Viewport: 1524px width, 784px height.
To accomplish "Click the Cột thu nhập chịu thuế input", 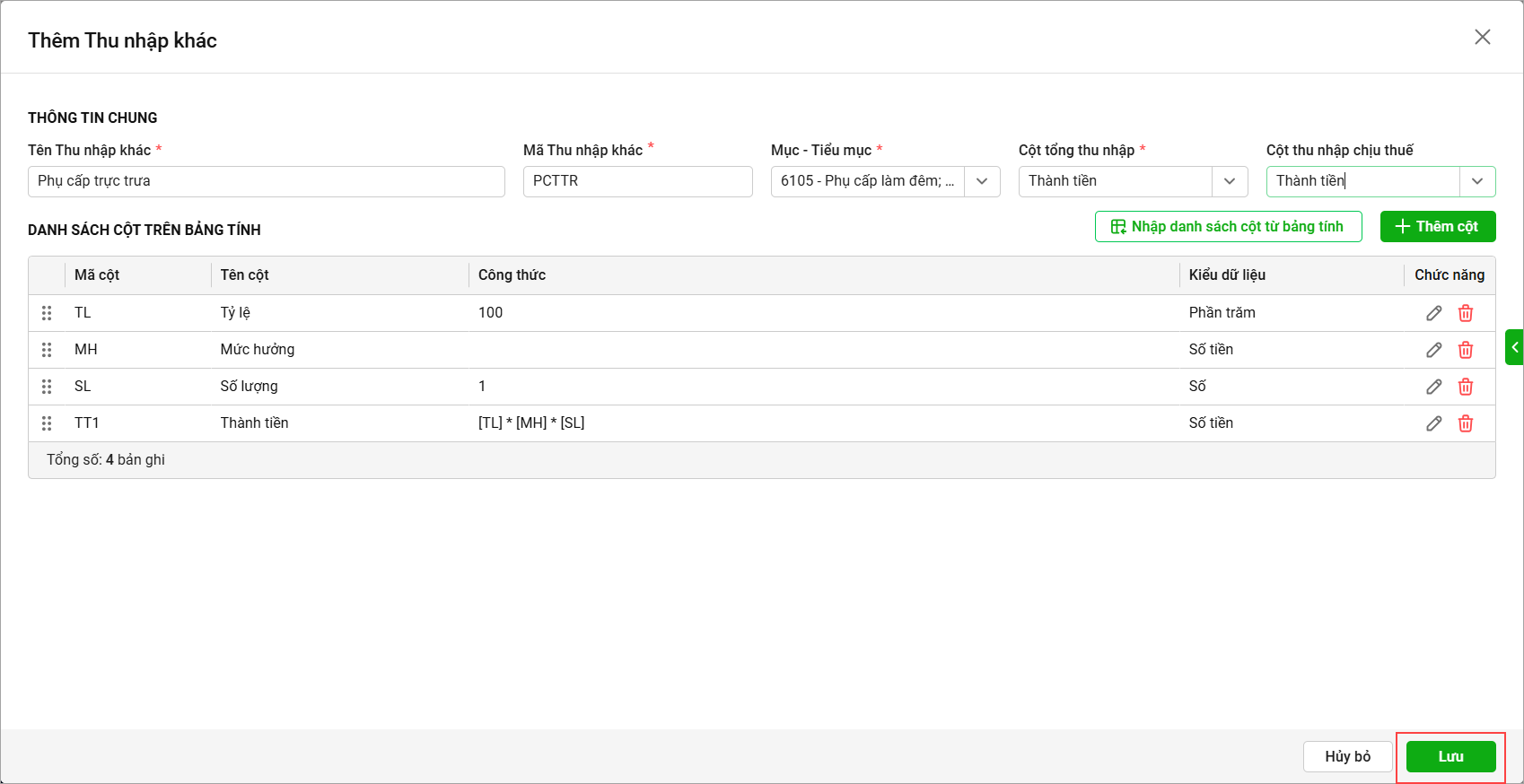I will [1363, 181].
